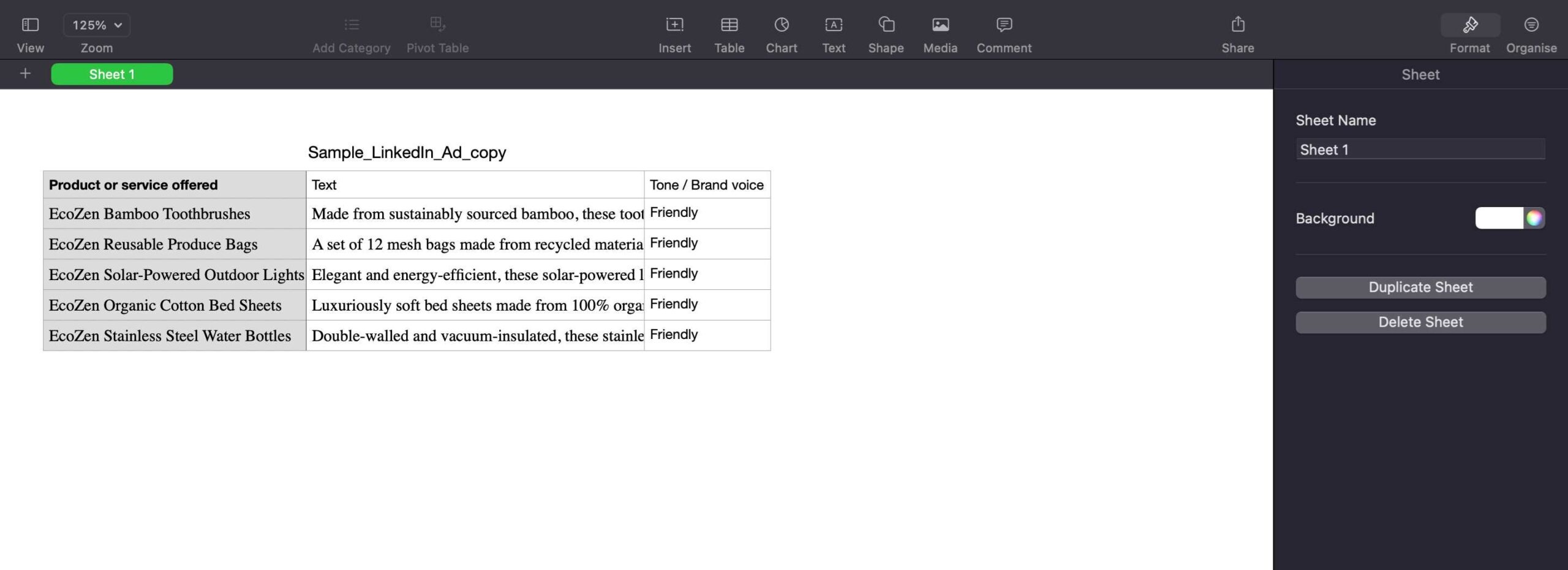Open the Organise inspector

click(1531, 25)
